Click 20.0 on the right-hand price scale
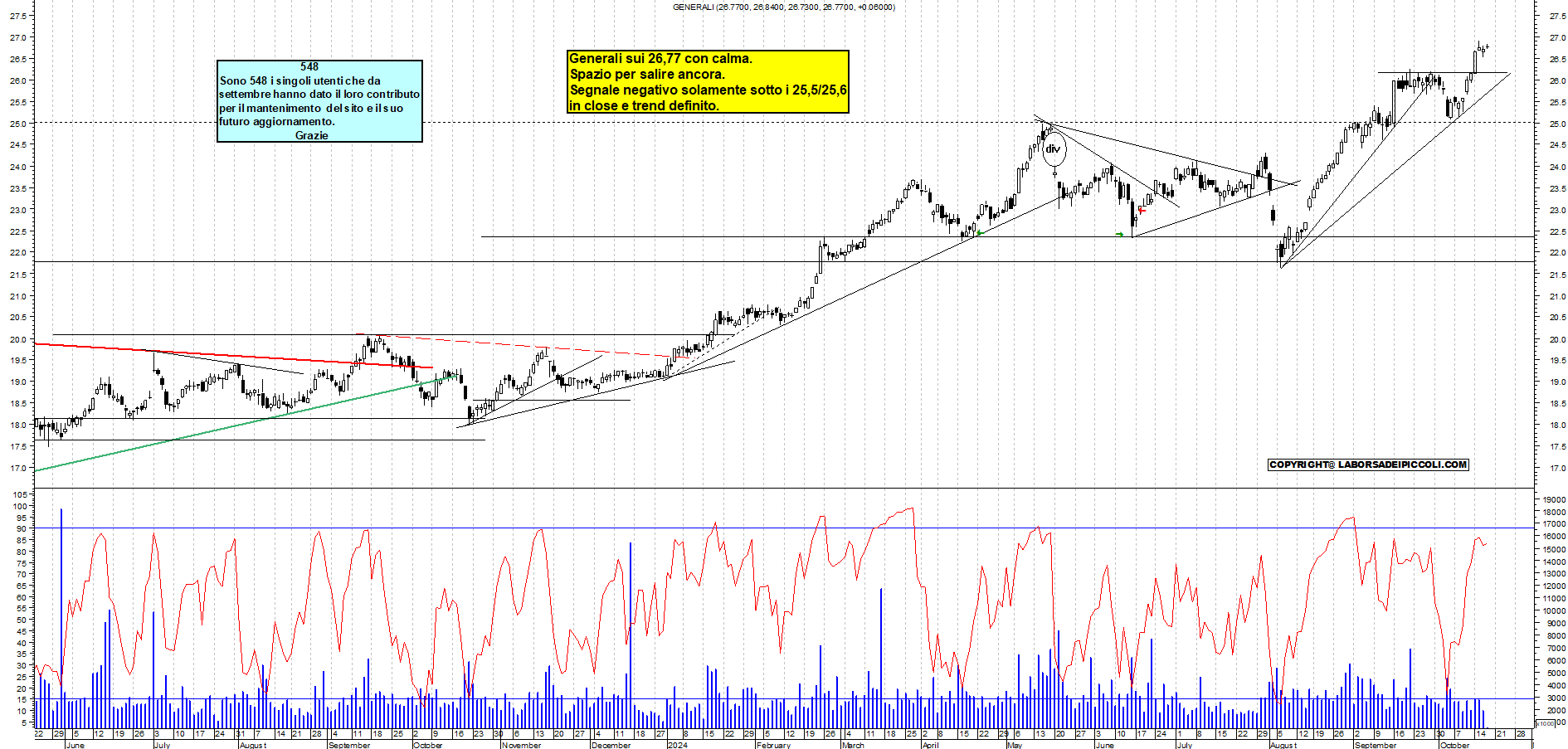Screen dimensions: 1568x749 (1556, 339)
